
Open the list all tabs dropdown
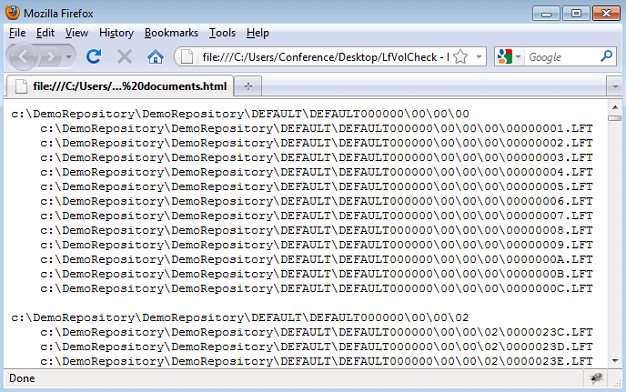[615, 86]
